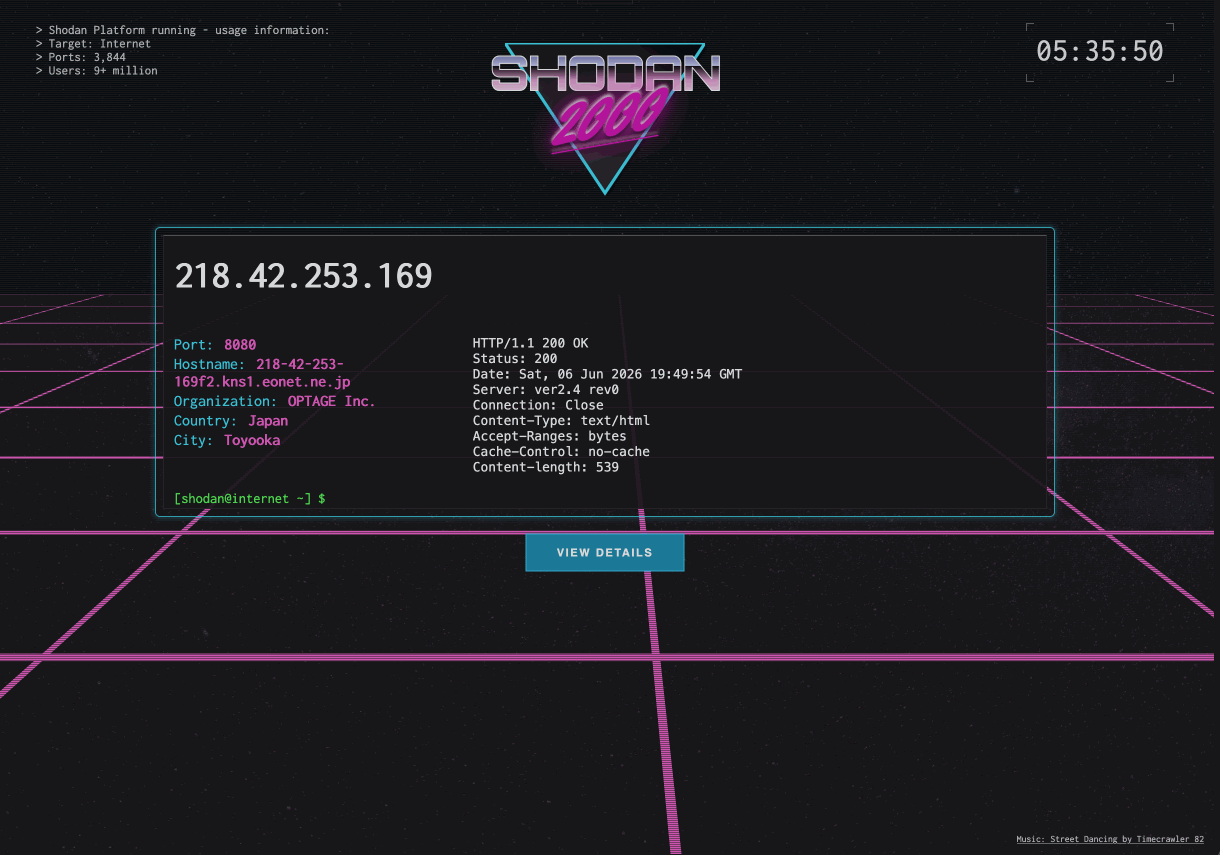Click the Content-Type: text/html line
Image resolution: width=1220 pixels, height=855 pixels.
561,421
